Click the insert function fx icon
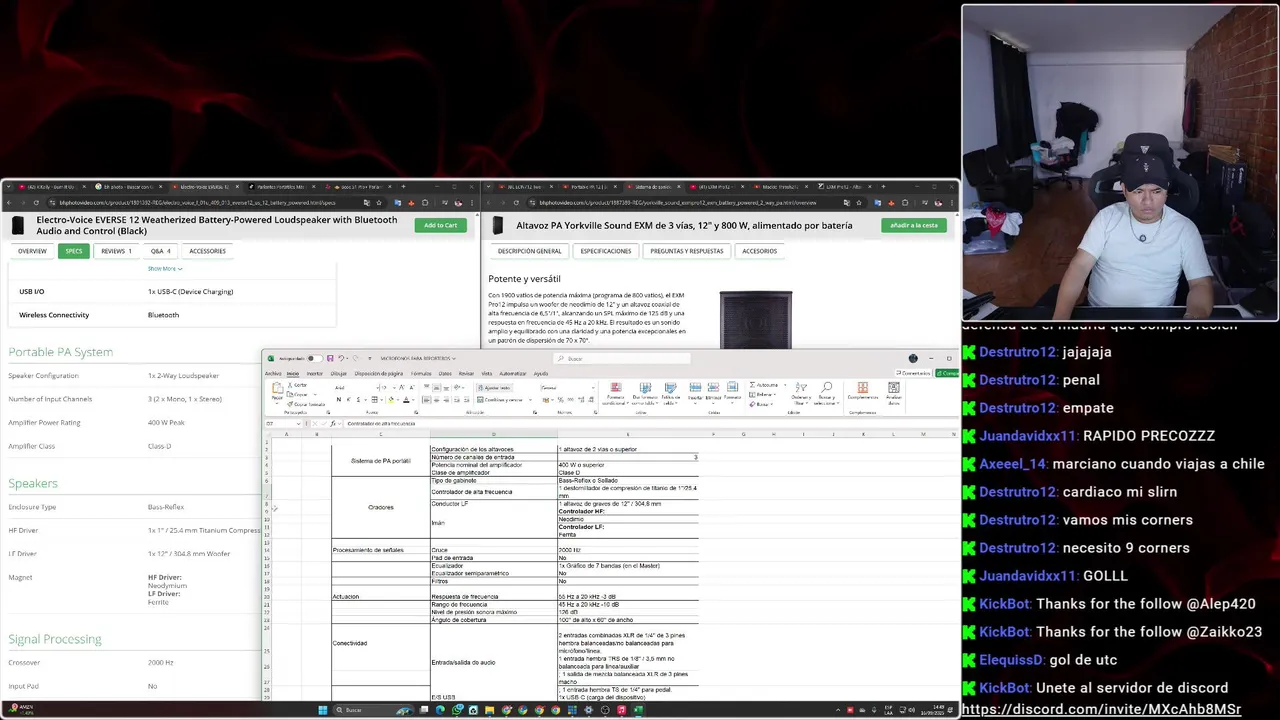Image resolution: width=1280 pixels, height=720 pixels. click(x=333, y=423)
